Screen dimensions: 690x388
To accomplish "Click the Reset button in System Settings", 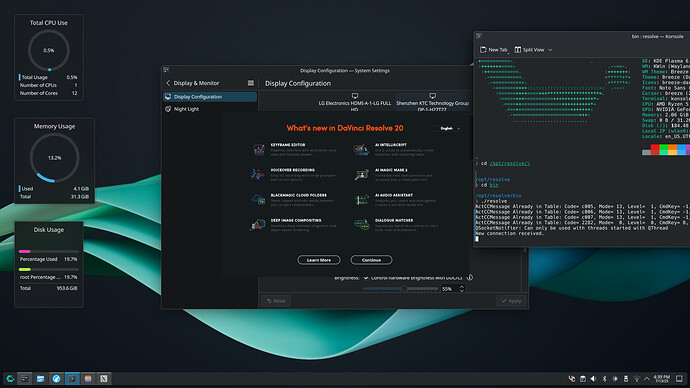I will (x=276, y=301).
